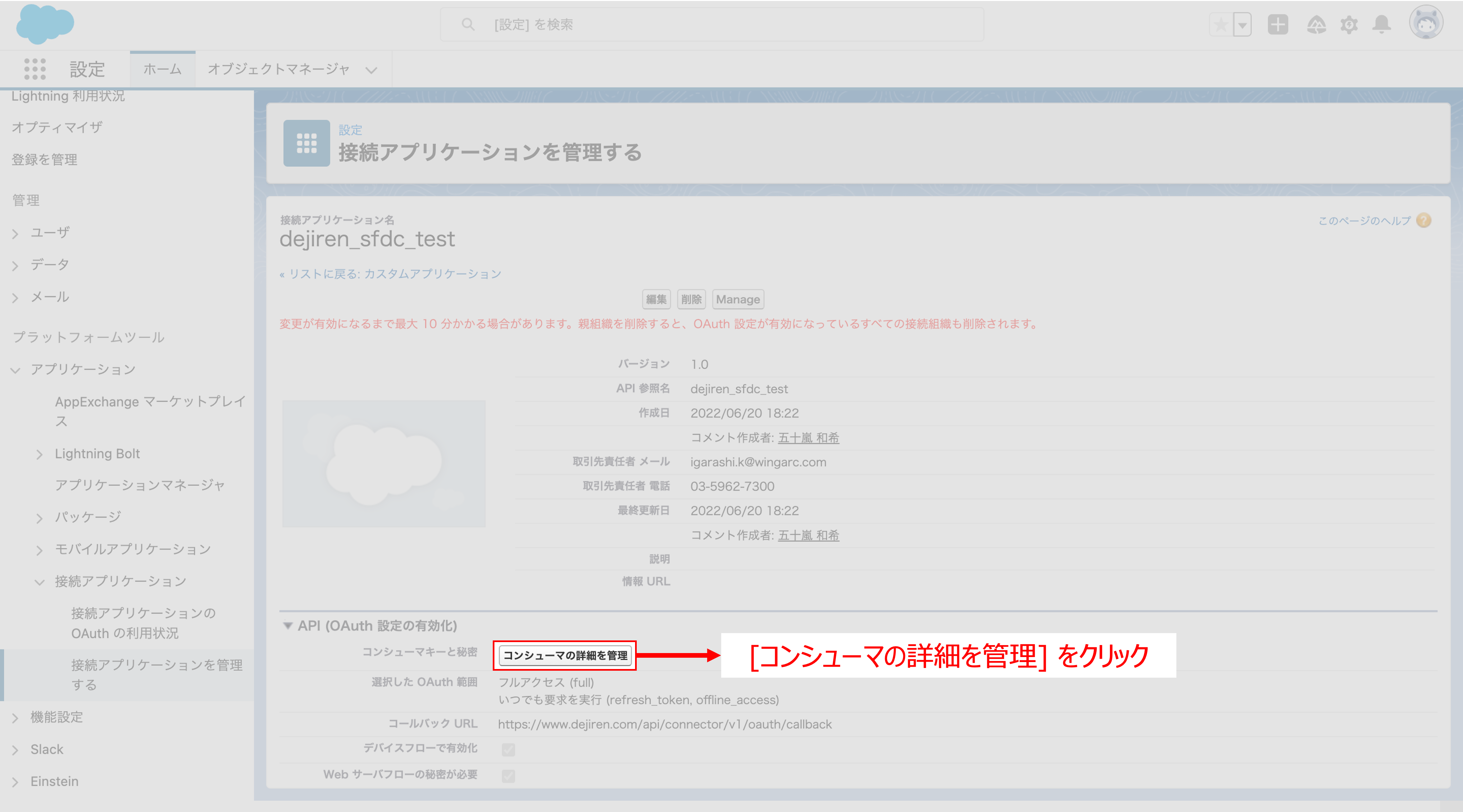Click the Manage button
1463x812 pixels.
738,299
